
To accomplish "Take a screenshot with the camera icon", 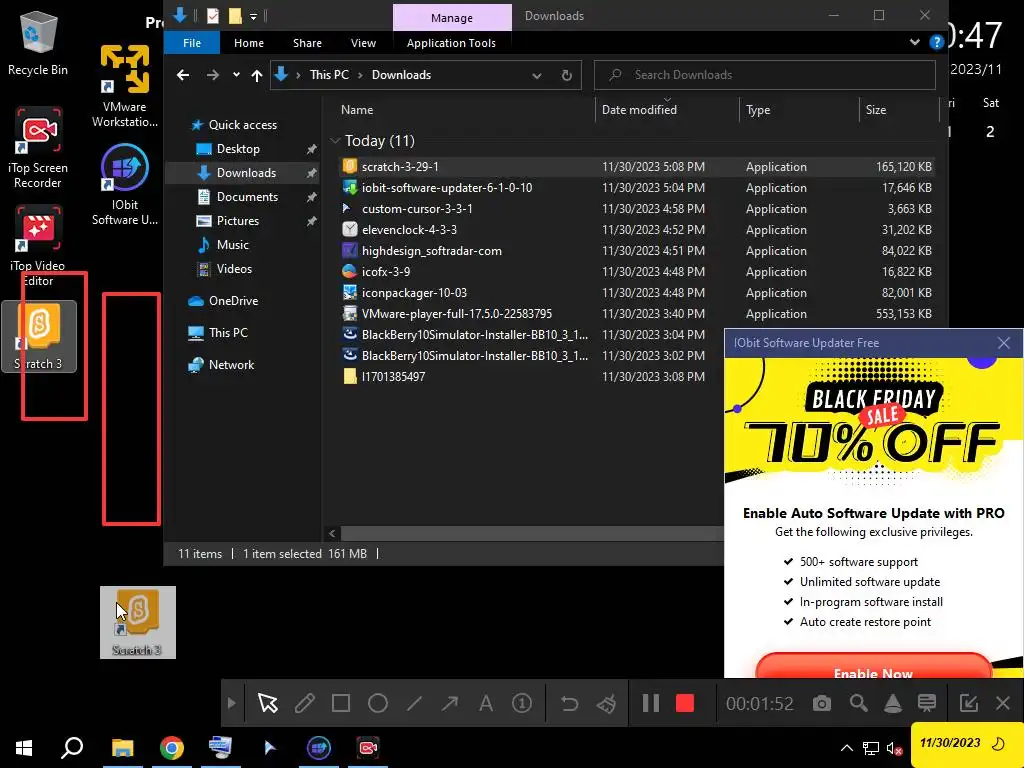I will point(822,703).
